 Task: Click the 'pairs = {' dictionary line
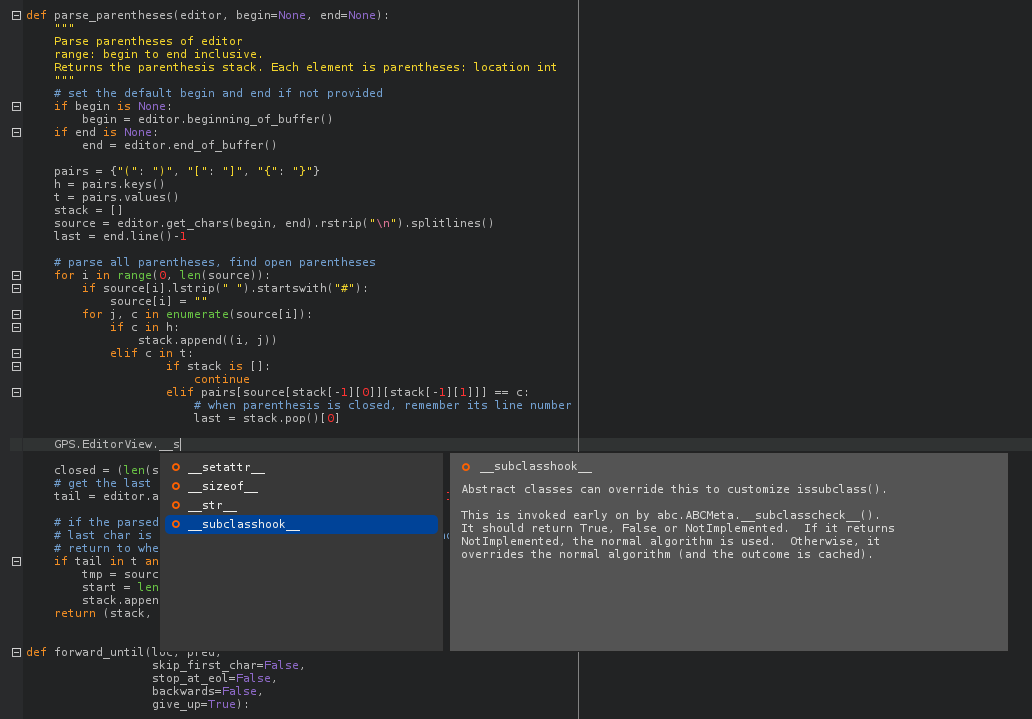point(186,171)
